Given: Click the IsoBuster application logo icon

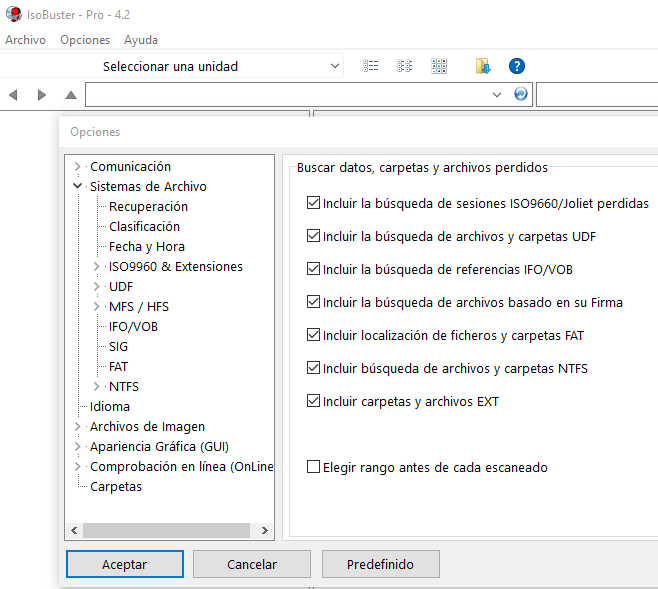Looking at the screenshot, I should [x=13, y=14].
